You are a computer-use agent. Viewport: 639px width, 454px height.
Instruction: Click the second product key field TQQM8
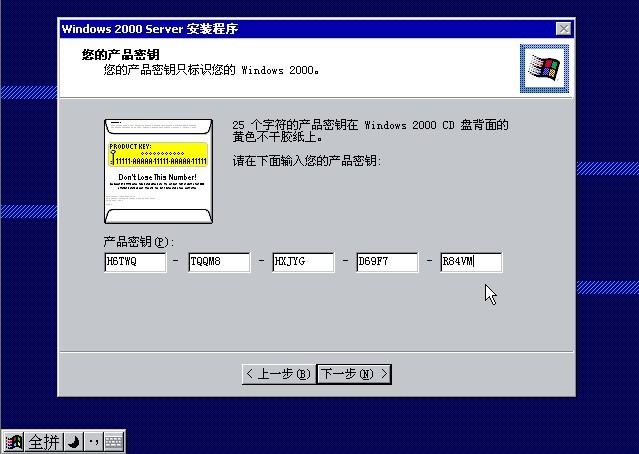coord(219,262)
